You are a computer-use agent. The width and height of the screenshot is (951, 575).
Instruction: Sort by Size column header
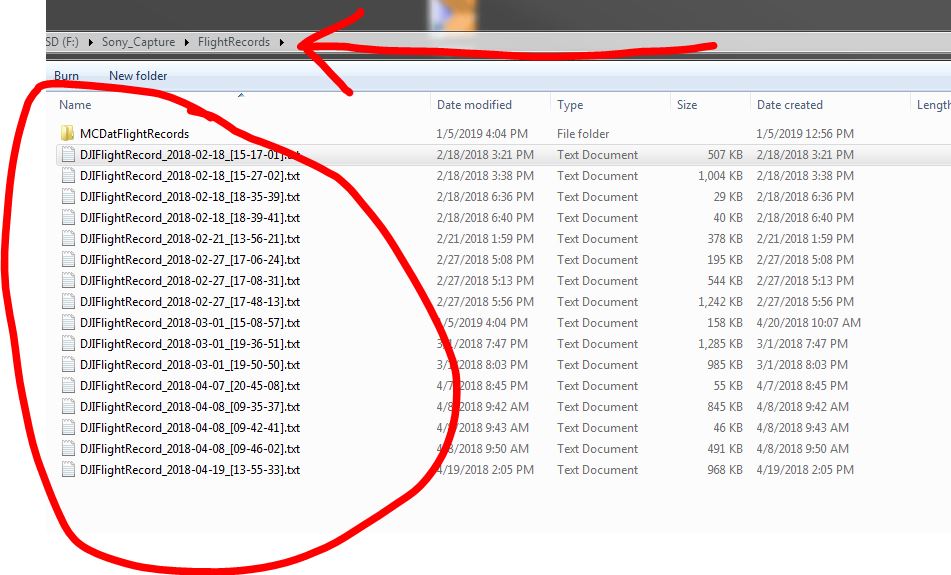[x=687, y=104]
